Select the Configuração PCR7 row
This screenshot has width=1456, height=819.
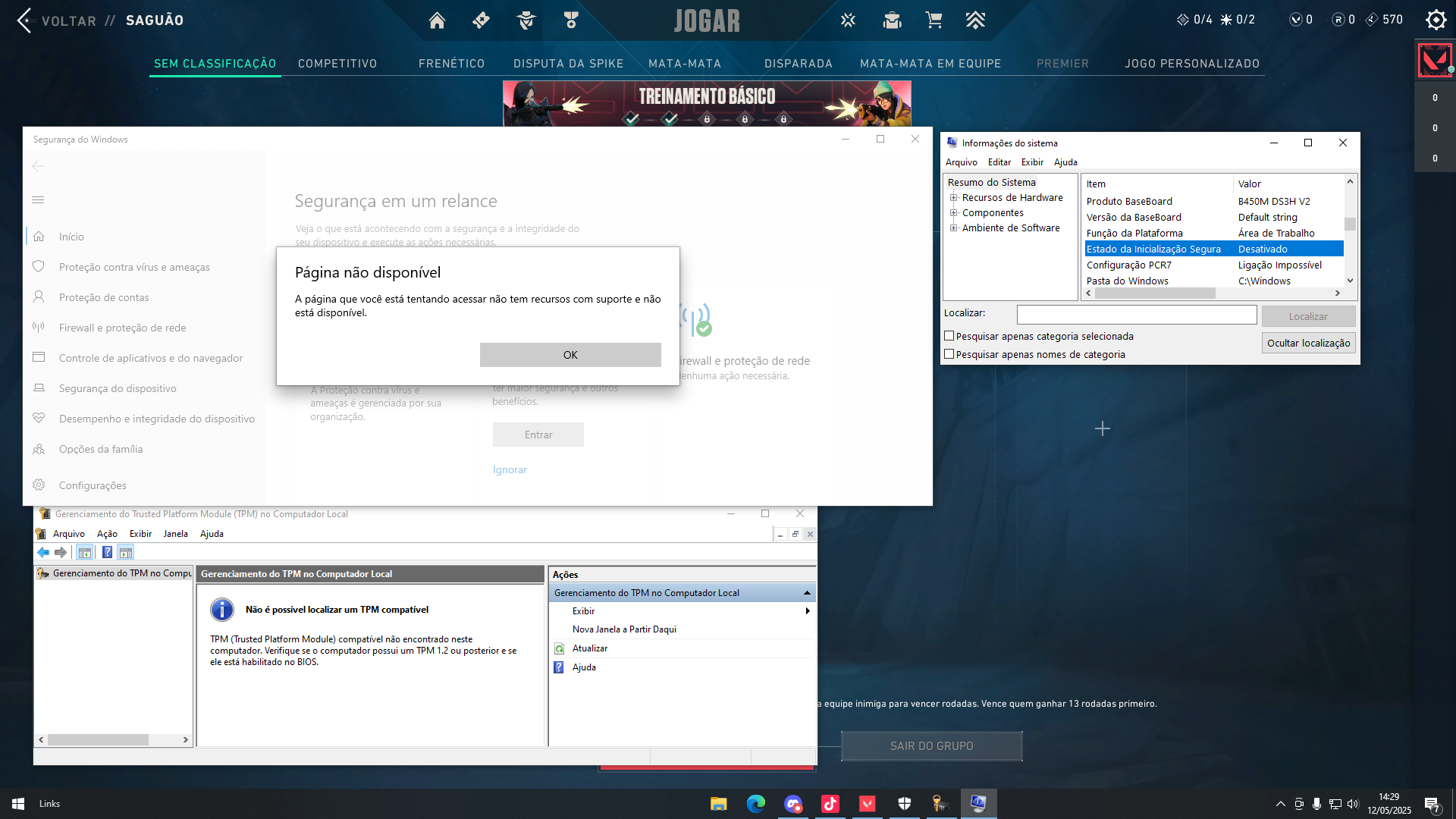[1214, 265]
